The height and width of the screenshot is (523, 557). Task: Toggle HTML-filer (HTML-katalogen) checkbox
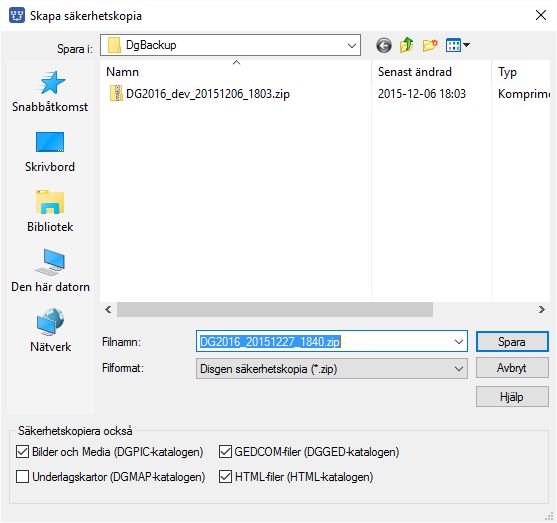click(225, 476)
